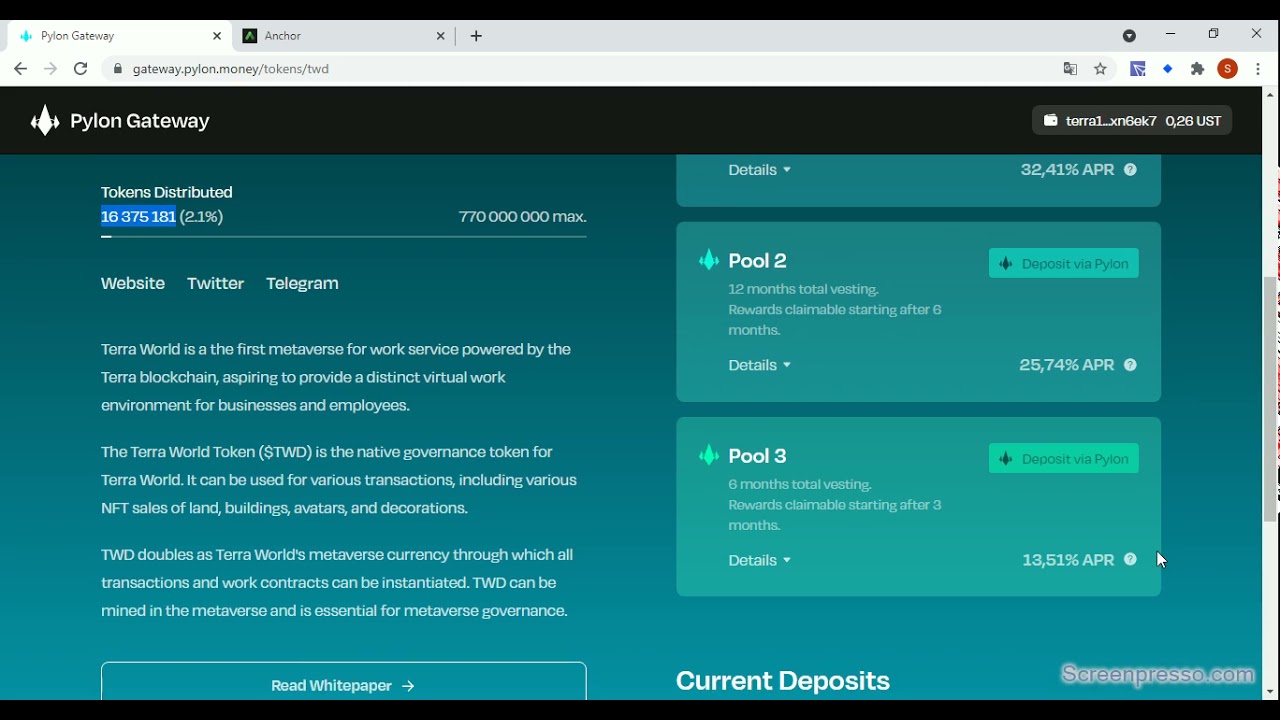The image size is (1280, 720).
Task: Click the Pool 2 pylon icon
Action: (x=709, y=261)
